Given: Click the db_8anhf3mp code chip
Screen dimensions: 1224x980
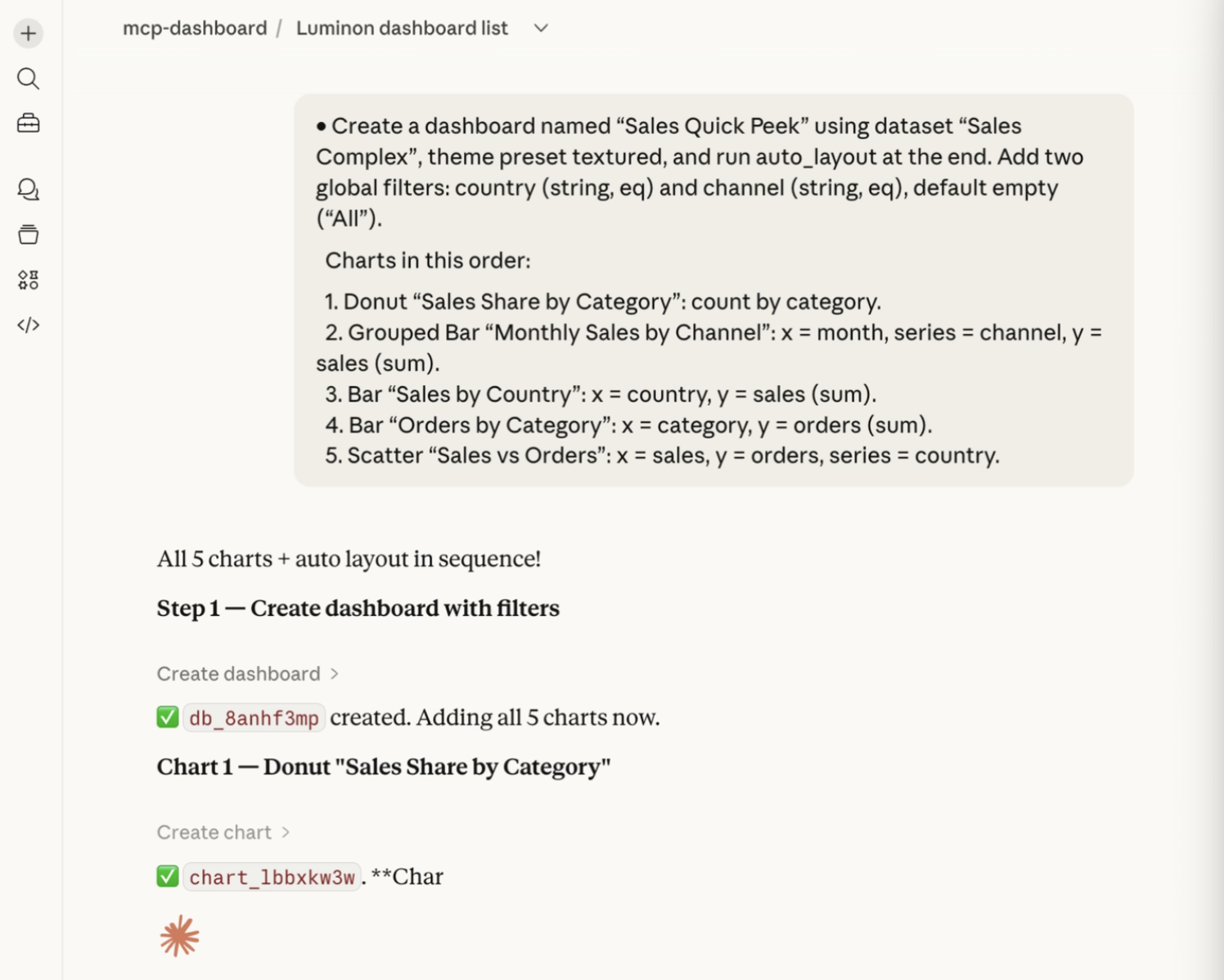Looking at the screenshot, I should (254, 718).
